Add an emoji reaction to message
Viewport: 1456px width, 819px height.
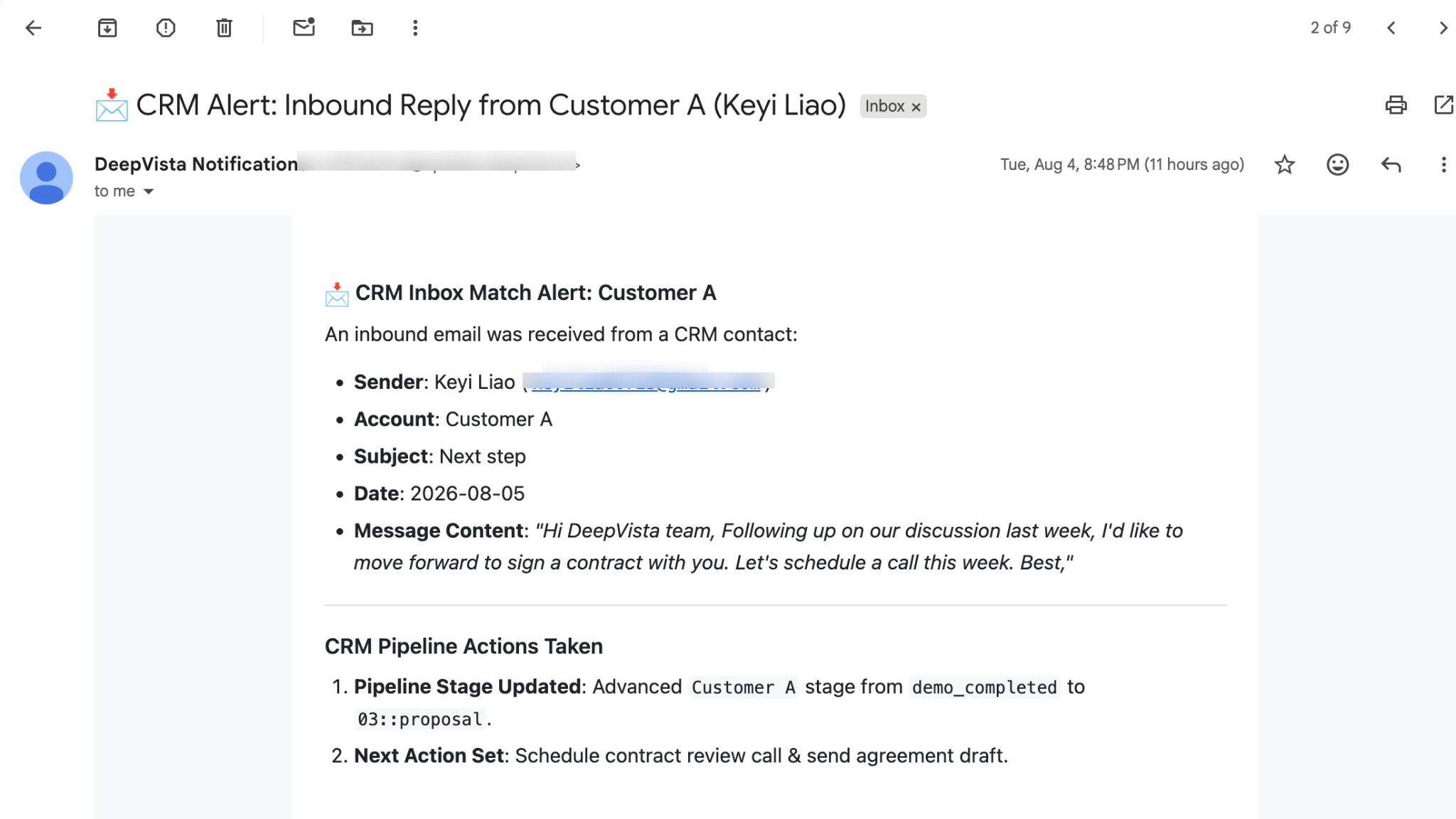click(x=1337, y=165)
